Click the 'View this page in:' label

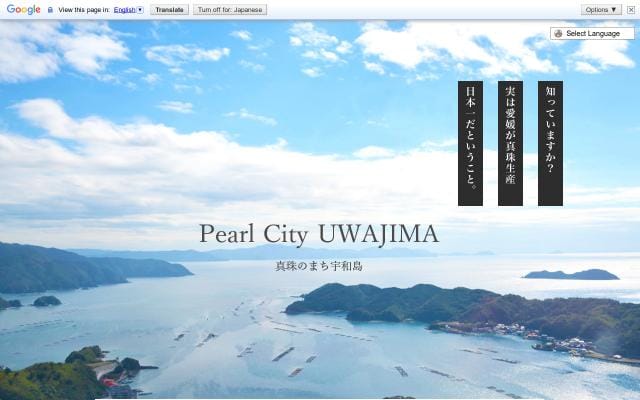click(x=84, y=9)
